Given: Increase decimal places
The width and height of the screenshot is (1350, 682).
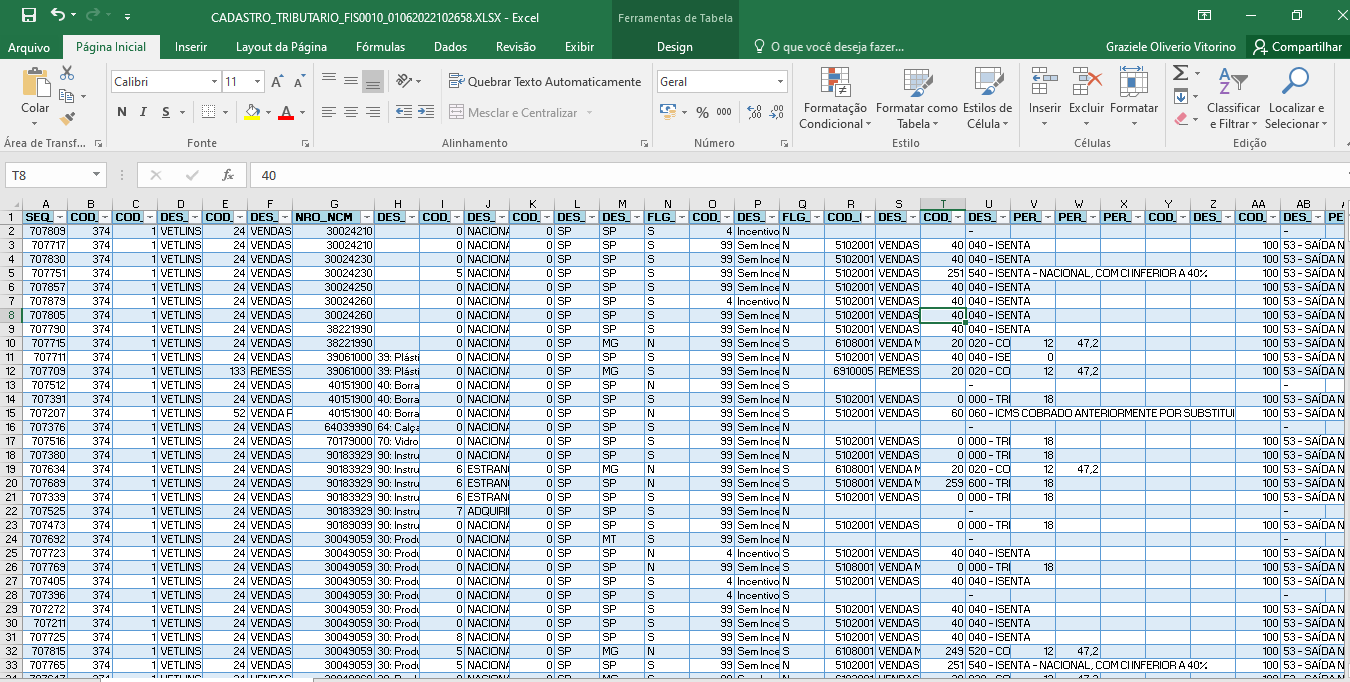Looking at the screenshot, I should (x=754, y=112).
